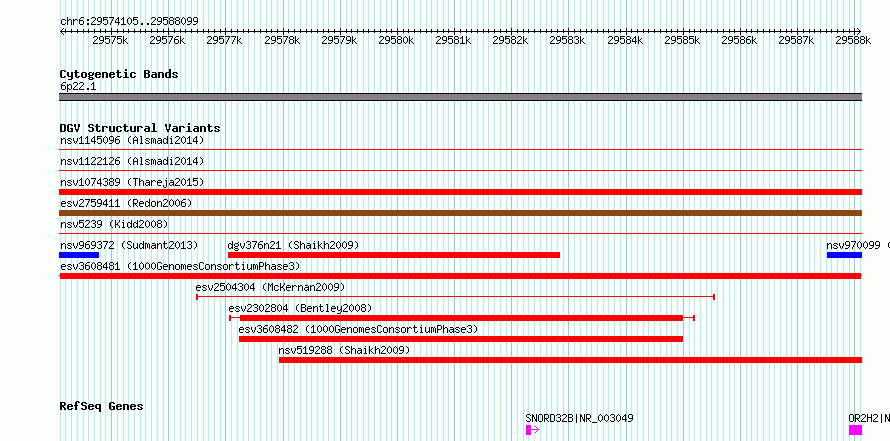Open the dgv376n21 (Shaikh2009) label

click(x=293, y=245)
